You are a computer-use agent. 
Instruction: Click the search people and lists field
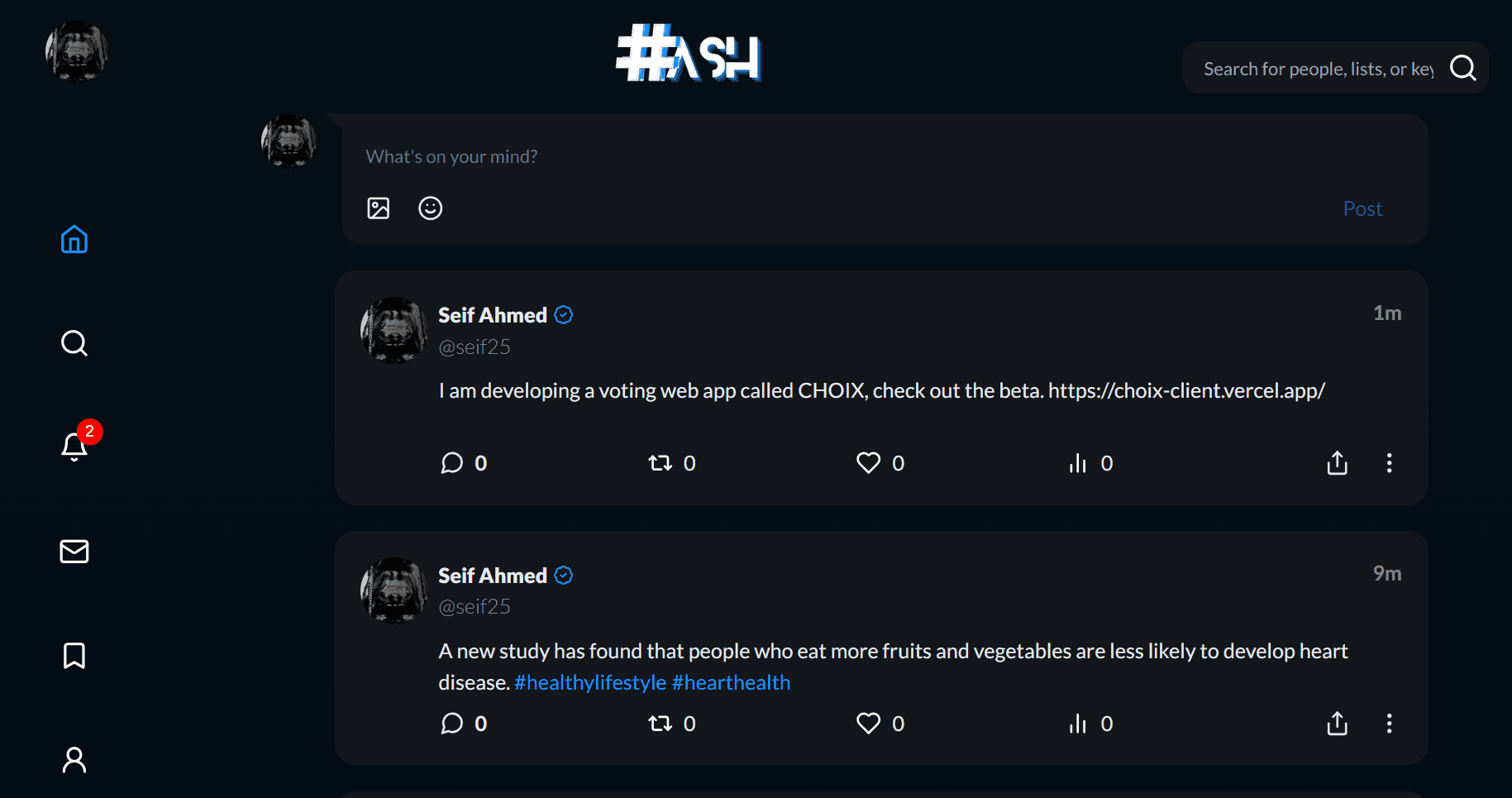click(1318, 69)
